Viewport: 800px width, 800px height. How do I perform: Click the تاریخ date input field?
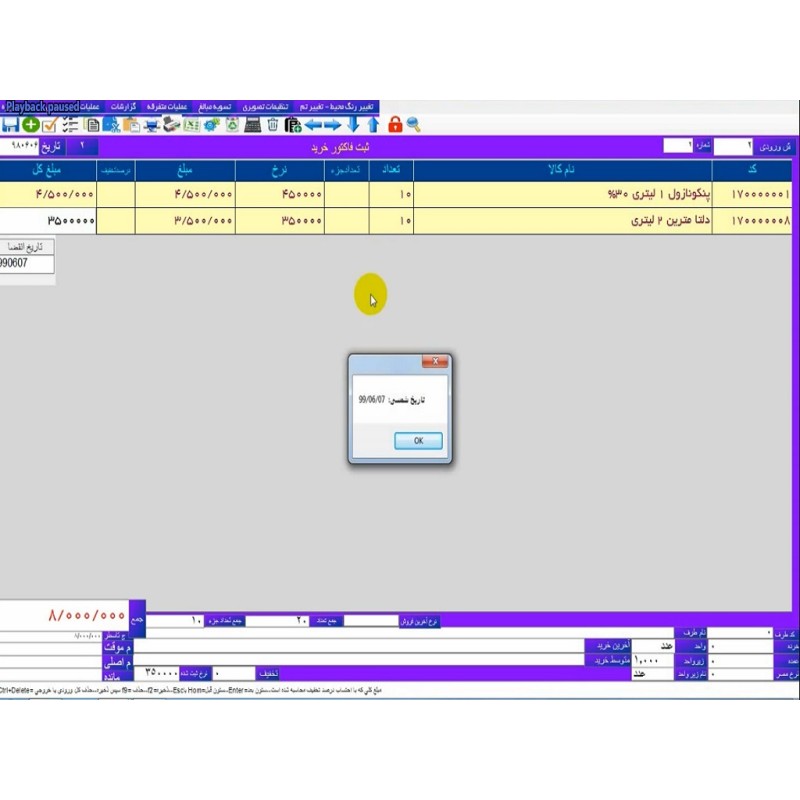[22, 146]
